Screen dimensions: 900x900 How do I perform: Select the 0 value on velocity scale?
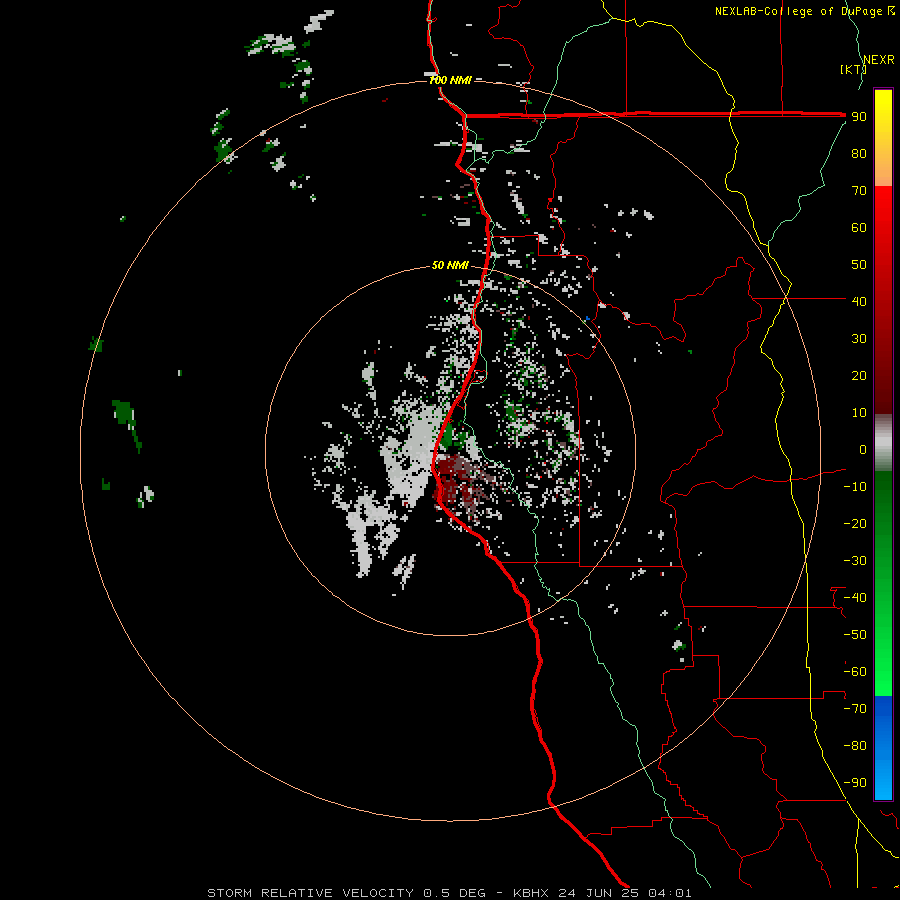(x=863, y=449)
